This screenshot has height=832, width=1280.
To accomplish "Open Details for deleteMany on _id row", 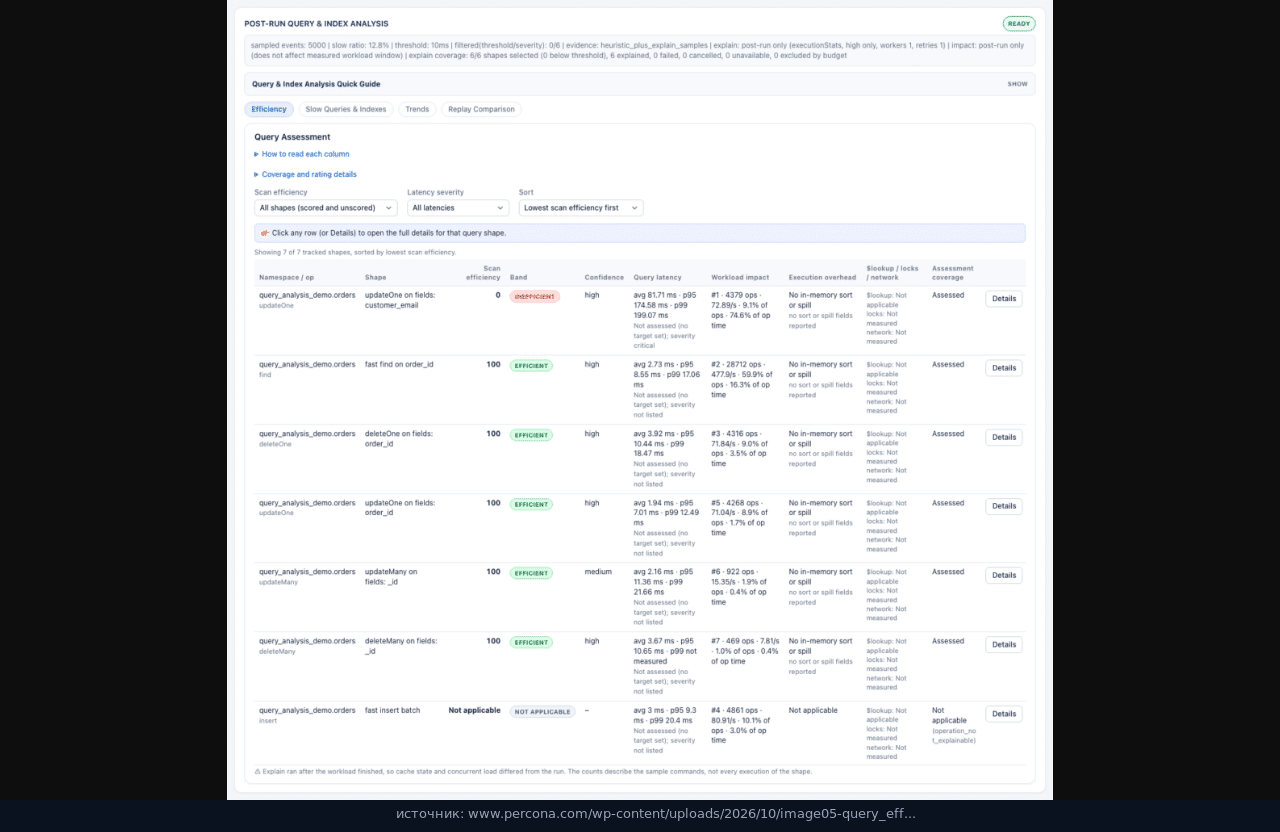I will (x=1004, y=644).
